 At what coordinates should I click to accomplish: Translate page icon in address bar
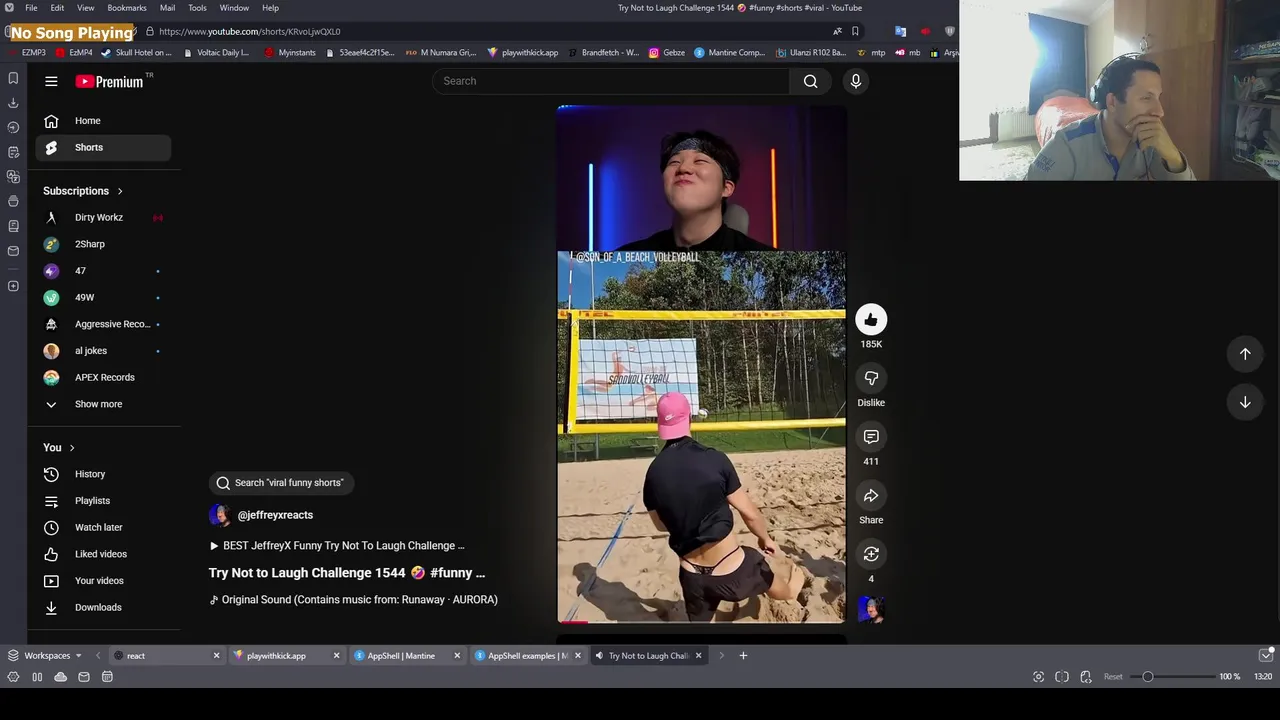coord(837,31)
